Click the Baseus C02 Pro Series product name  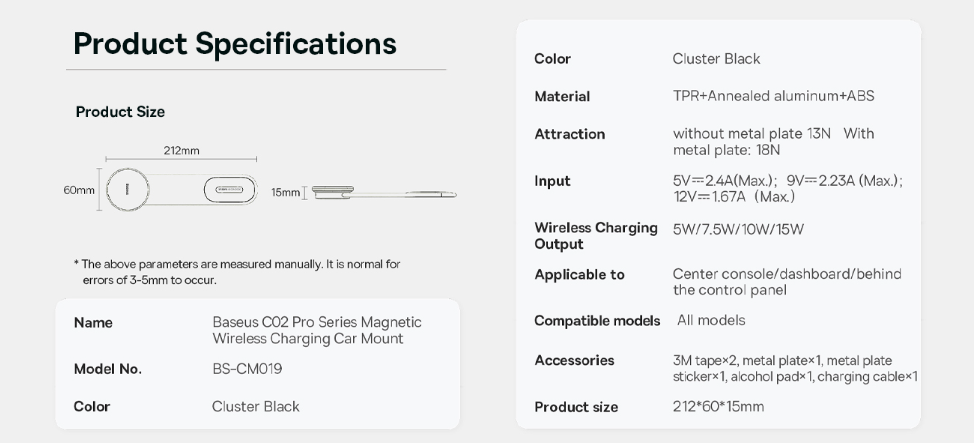tap(317, 330)
